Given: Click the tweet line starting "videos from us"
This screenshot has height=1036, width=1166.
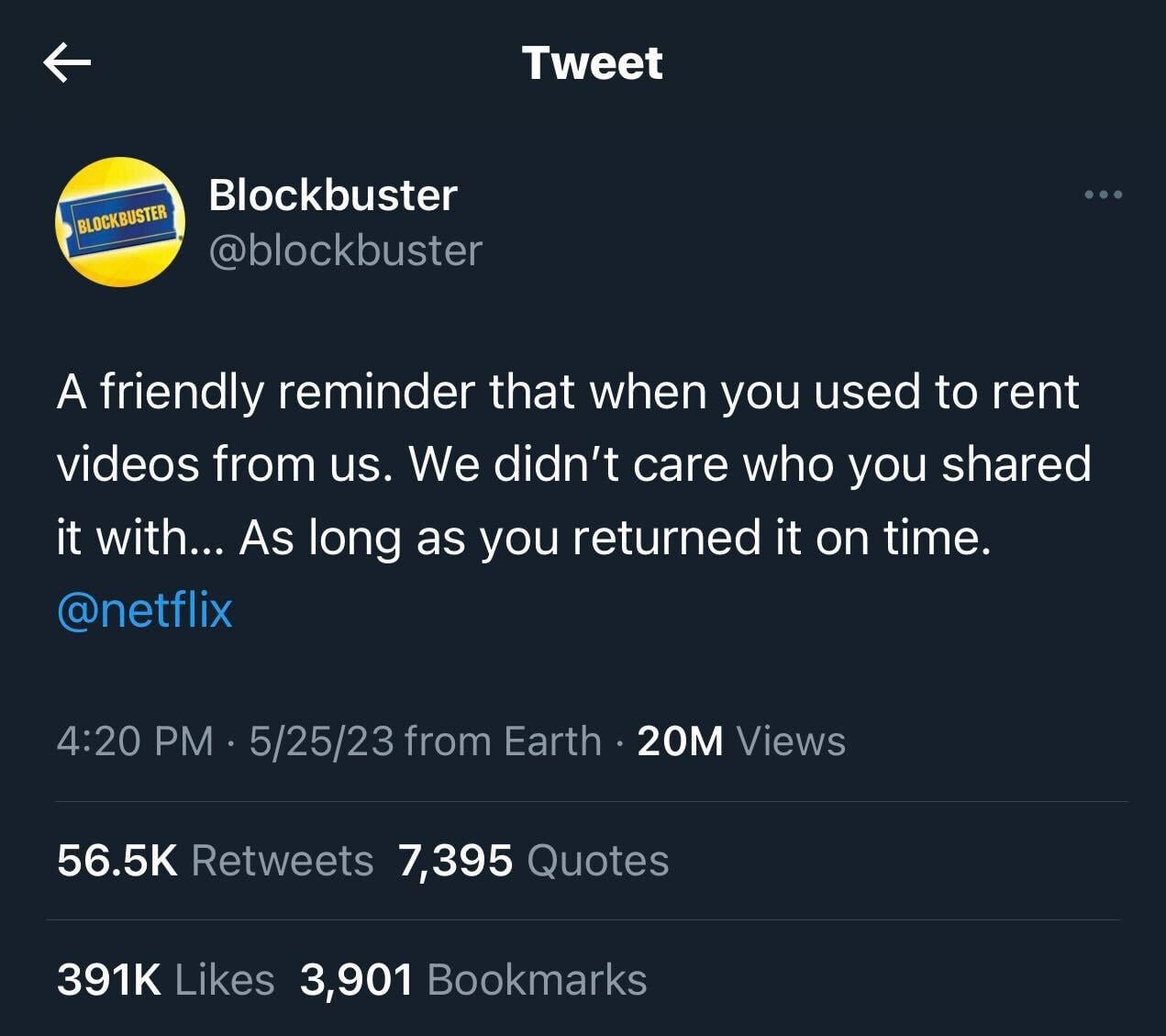Looking at the screenshot, I should [x=573, y=464].
